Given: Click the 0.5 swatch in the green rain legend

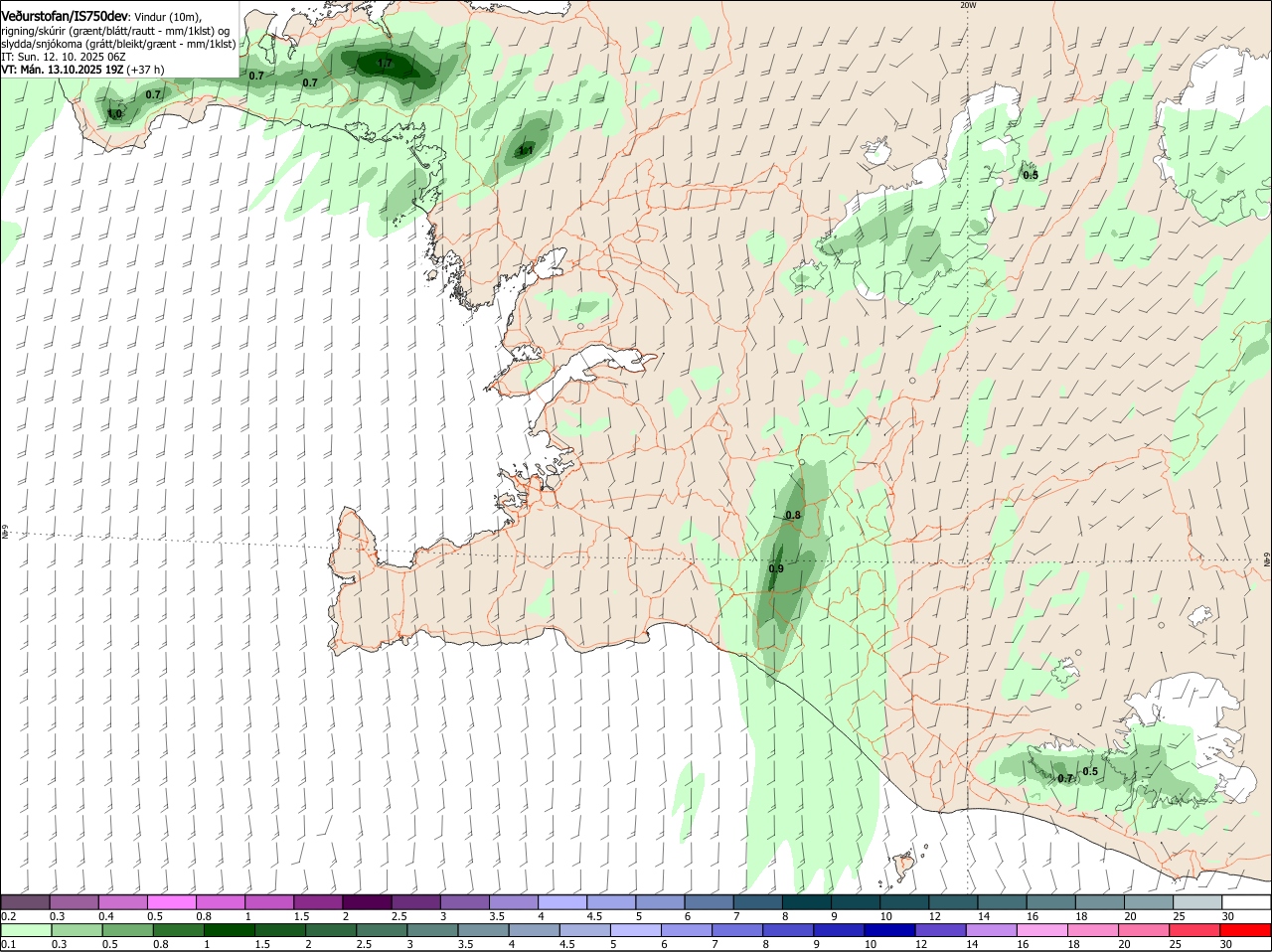Looking at the screenshot, I should 127,930.
